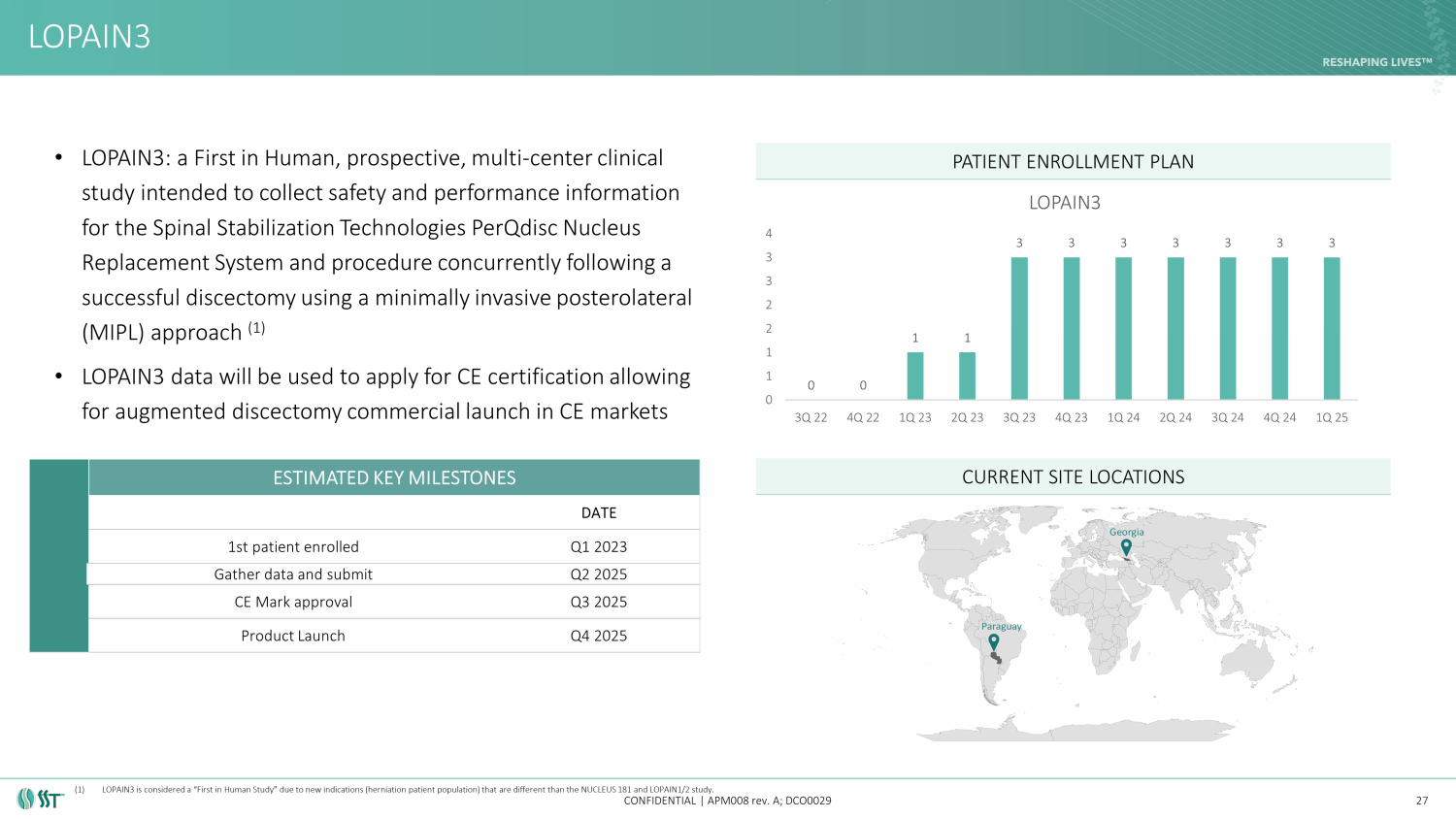Select the footnote text about LOPAIN3
1456x819 pixels.
pyautogui.click(x=407, y=790)
